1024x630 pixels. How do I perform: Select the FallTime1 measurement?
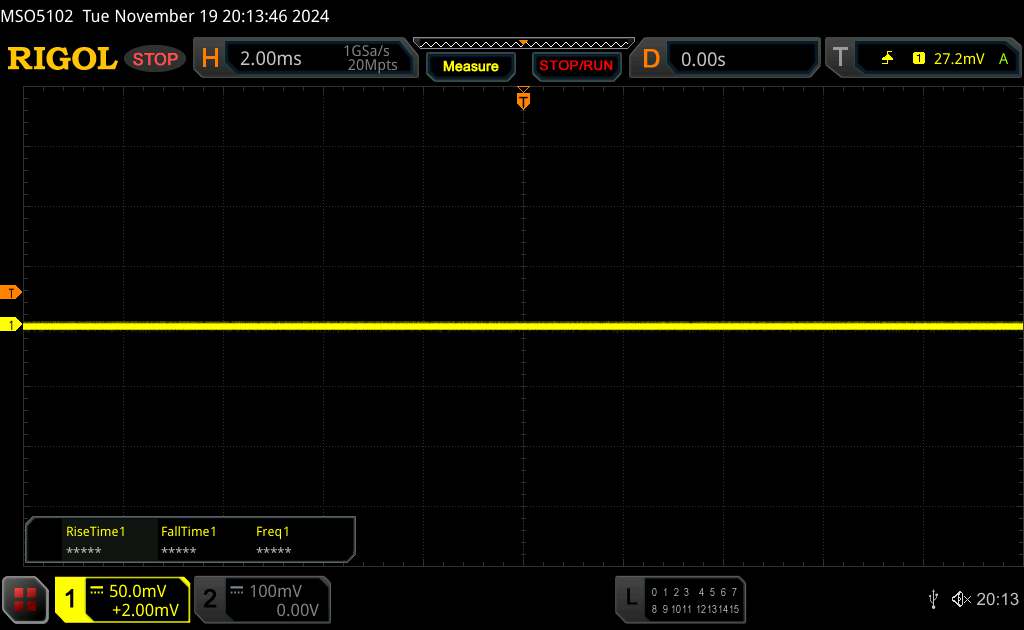188,539
